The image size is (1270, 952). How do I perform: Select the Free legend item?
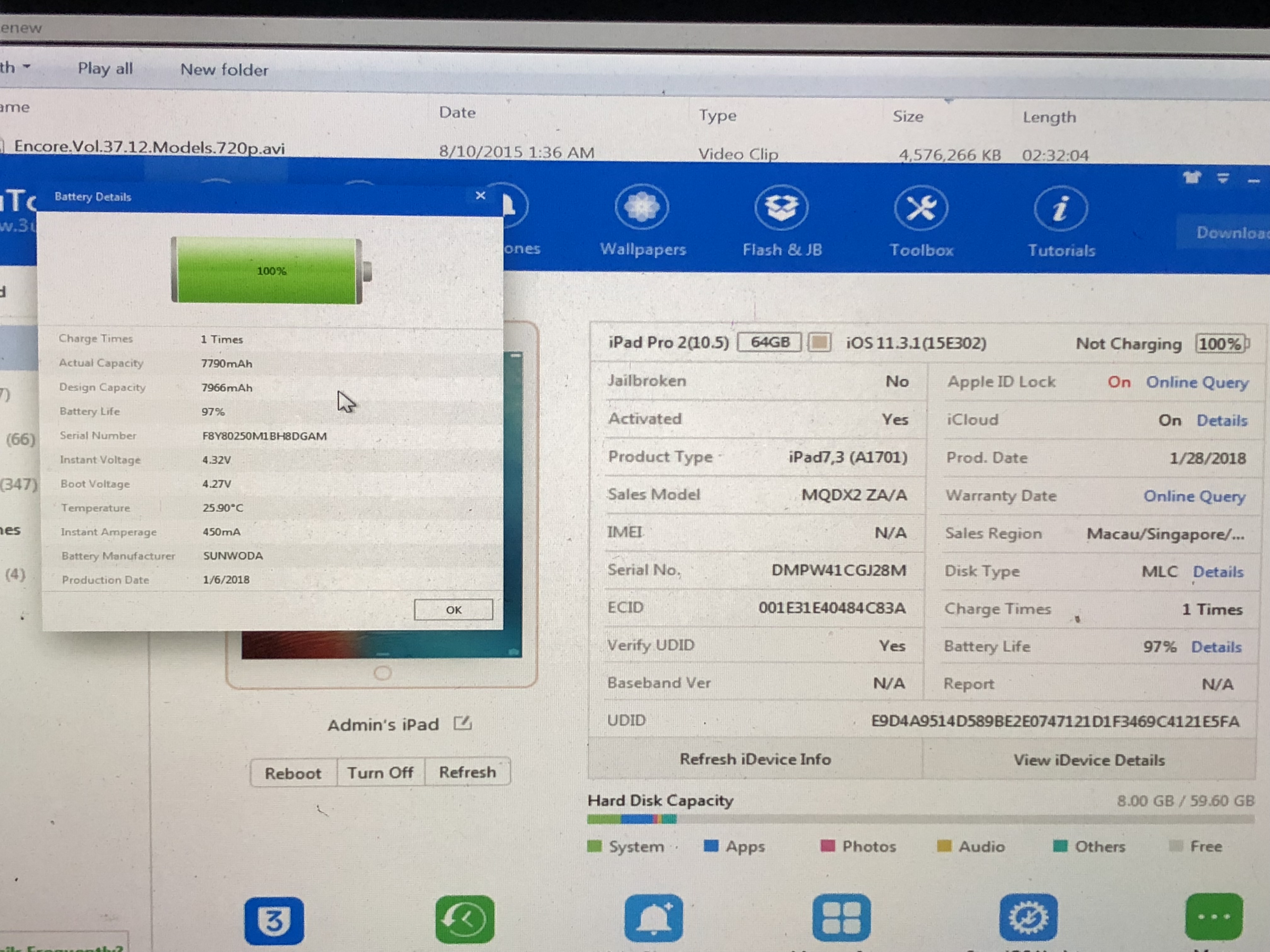1195,847
